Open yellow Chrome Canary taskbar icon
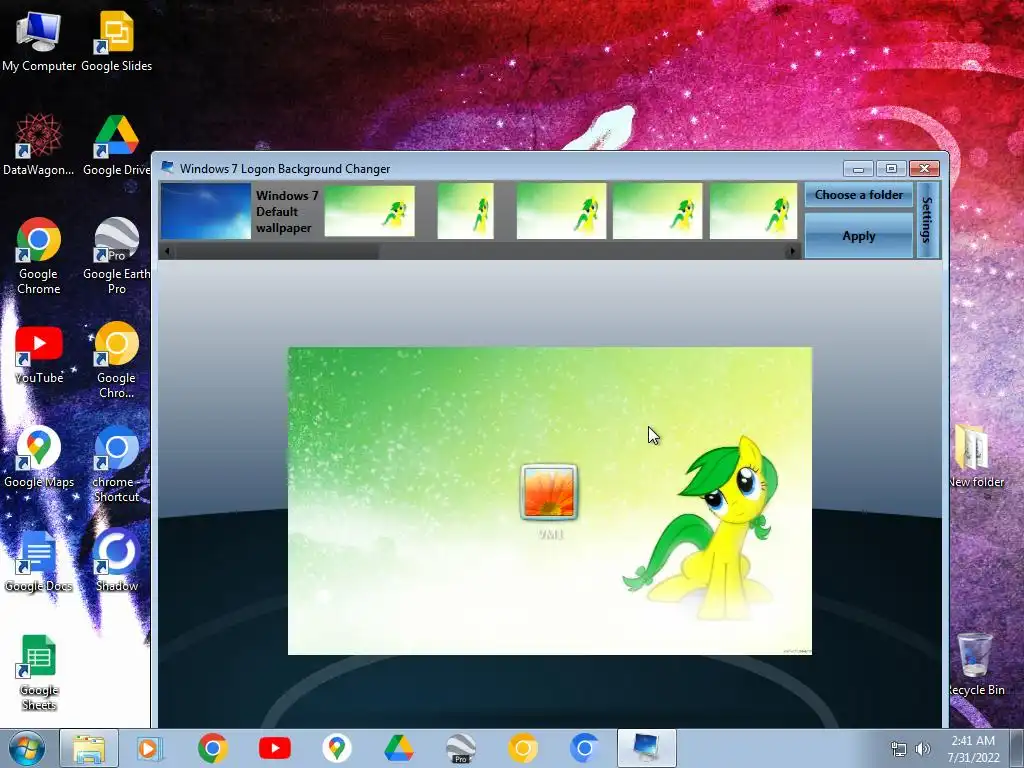Image resolution: width=1024 pixels, height=768 pixels. click(x=522, y=748)
